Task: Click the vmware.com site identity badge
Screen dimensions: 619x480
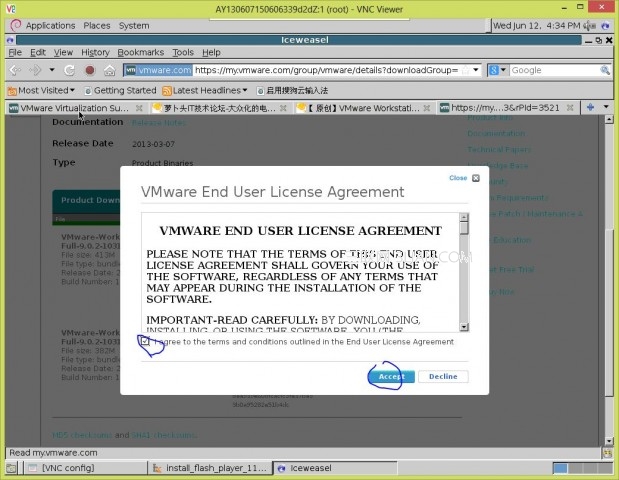Action: [157, 70]
